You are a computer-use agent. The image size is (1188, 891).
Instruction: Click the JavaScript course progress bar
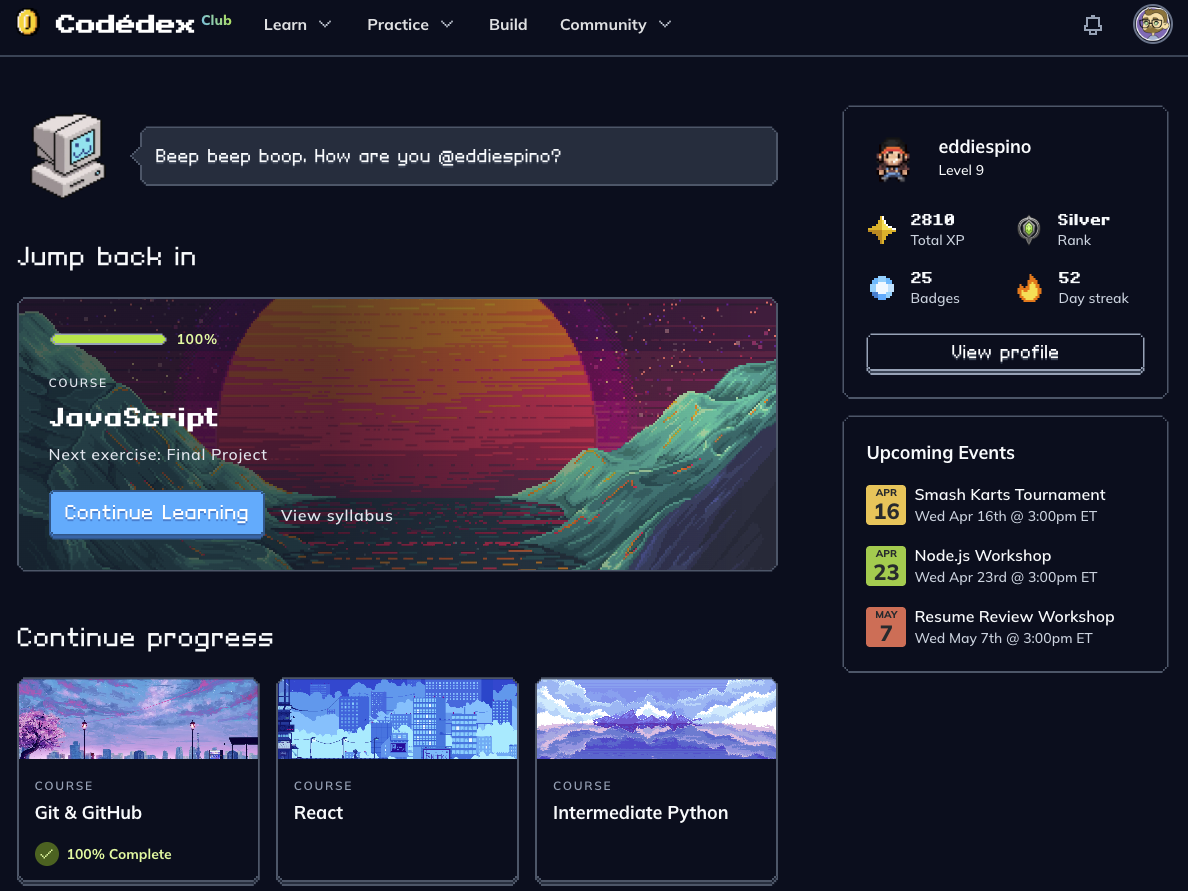[x=108, y=339]
